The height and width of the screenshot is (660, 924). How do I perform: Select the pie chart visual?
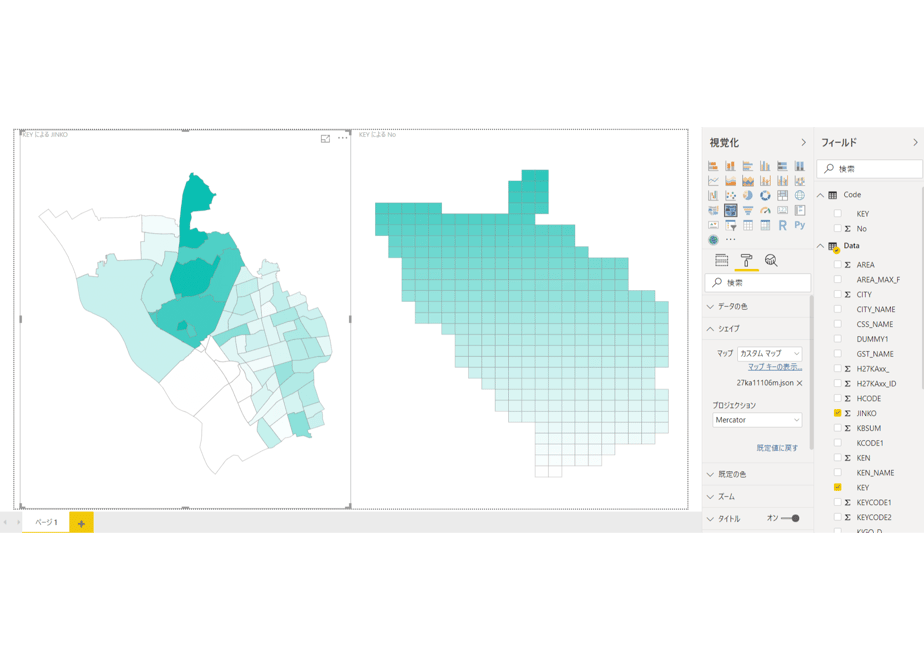tap(748, 195)
